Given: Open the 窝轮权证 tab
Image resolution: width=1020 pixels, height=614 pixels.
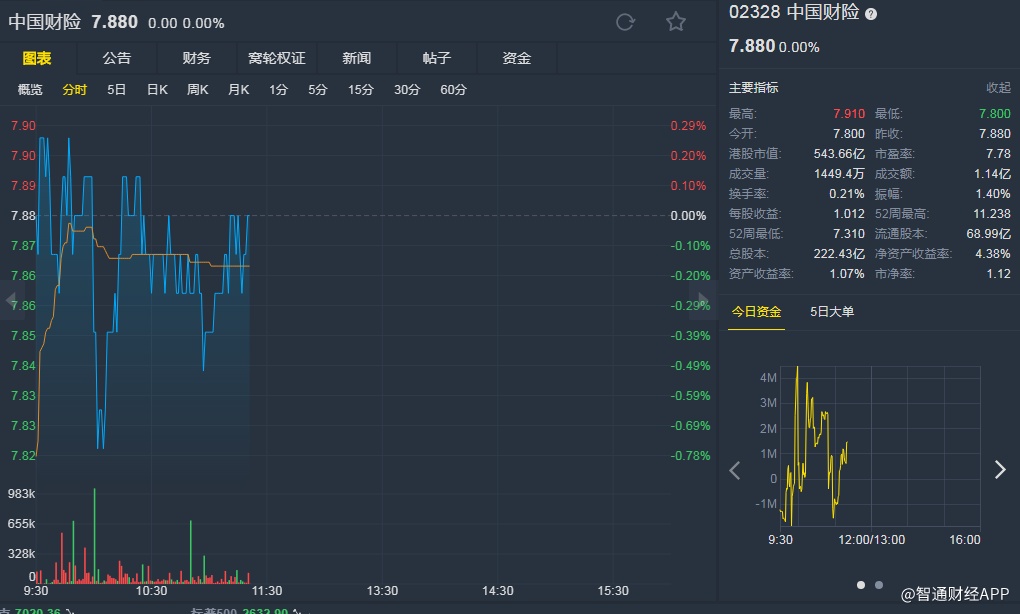Looking at the screenshot, I should pos(277,58).
